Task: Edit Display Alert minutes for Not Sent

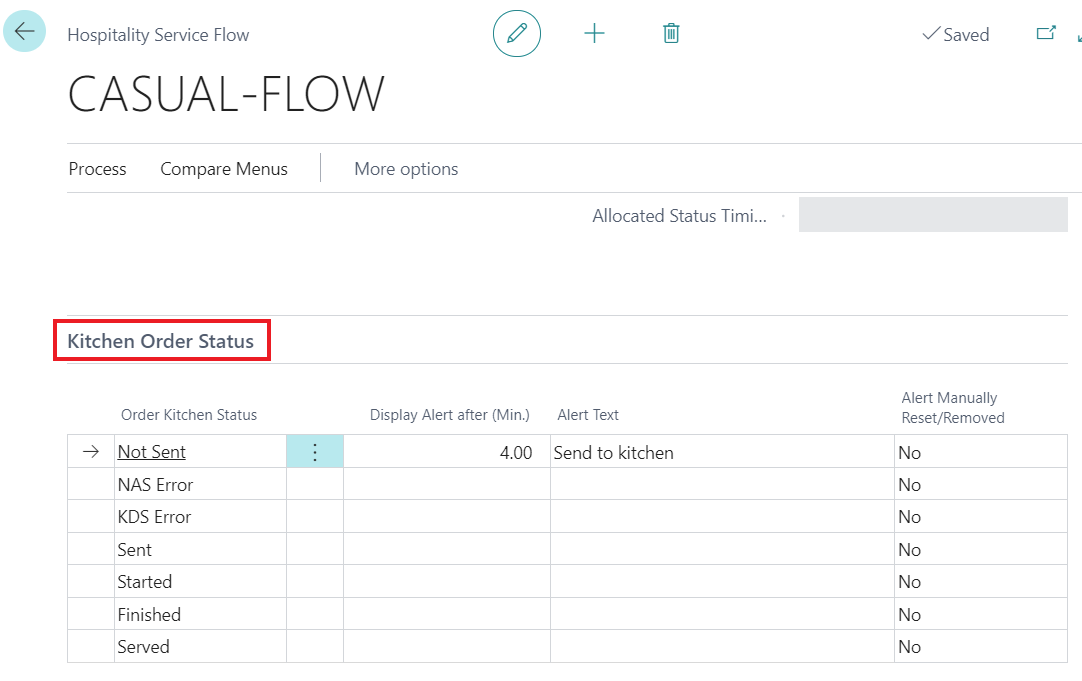Action: [x=446, y=452]
